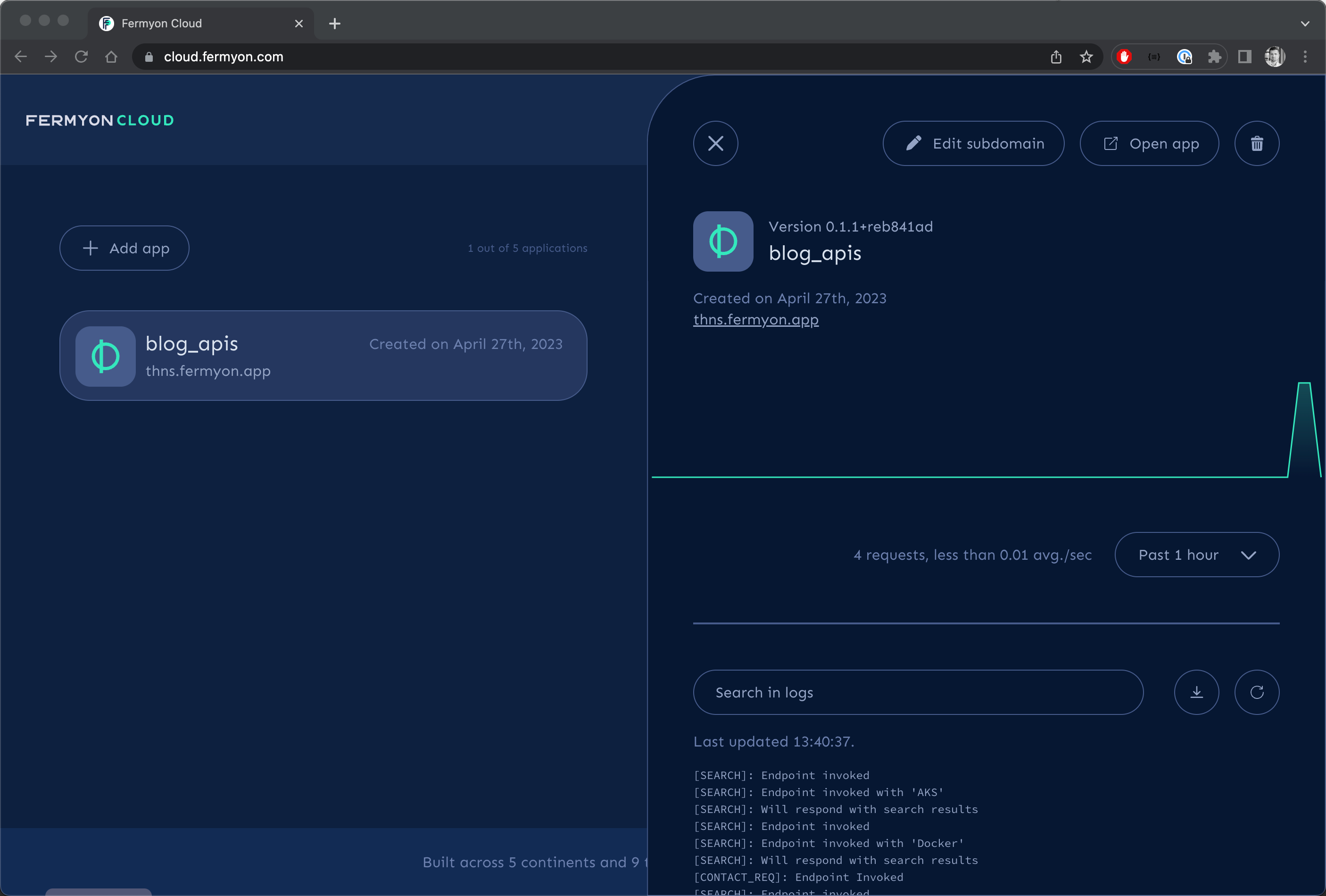1326x896 pixels.
Task: Expand tab search chevron
Action: click(1305, 24)
